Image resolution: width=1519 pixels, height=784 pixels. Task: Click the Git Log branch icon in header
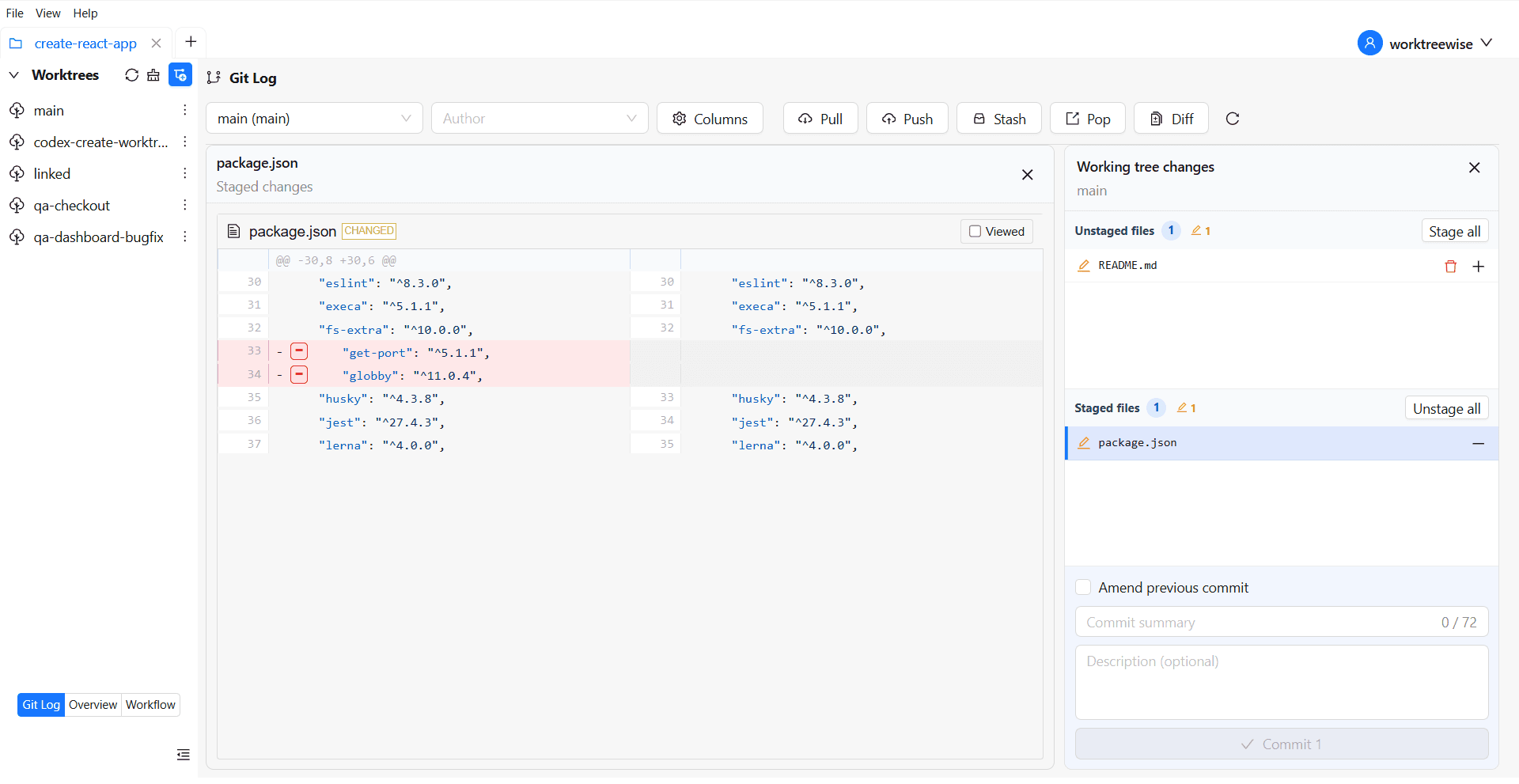214,78
